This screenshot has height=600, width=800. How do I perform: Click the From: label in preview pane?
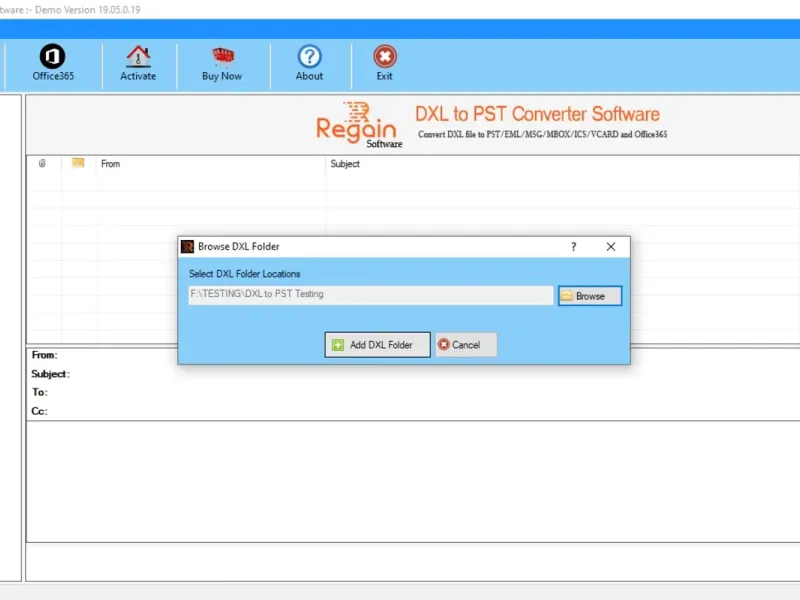click(44, 355)
